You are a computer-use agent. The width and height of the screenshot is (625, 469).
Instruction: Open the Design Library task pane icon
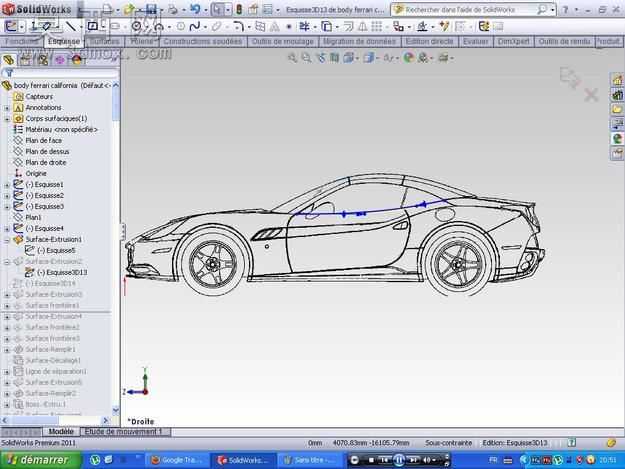tap(617, 95)
